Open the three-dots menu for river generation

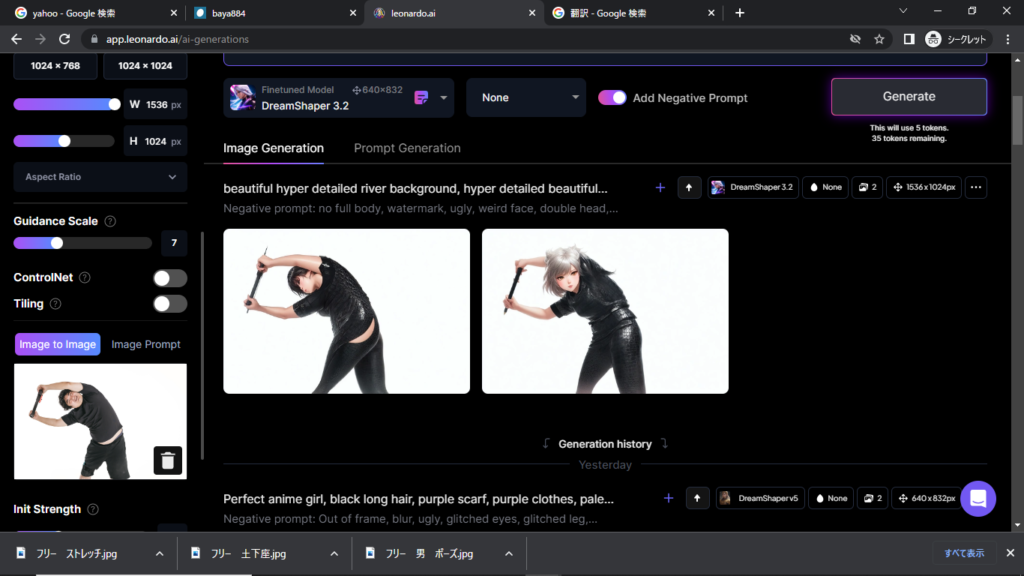pos(976,187)
